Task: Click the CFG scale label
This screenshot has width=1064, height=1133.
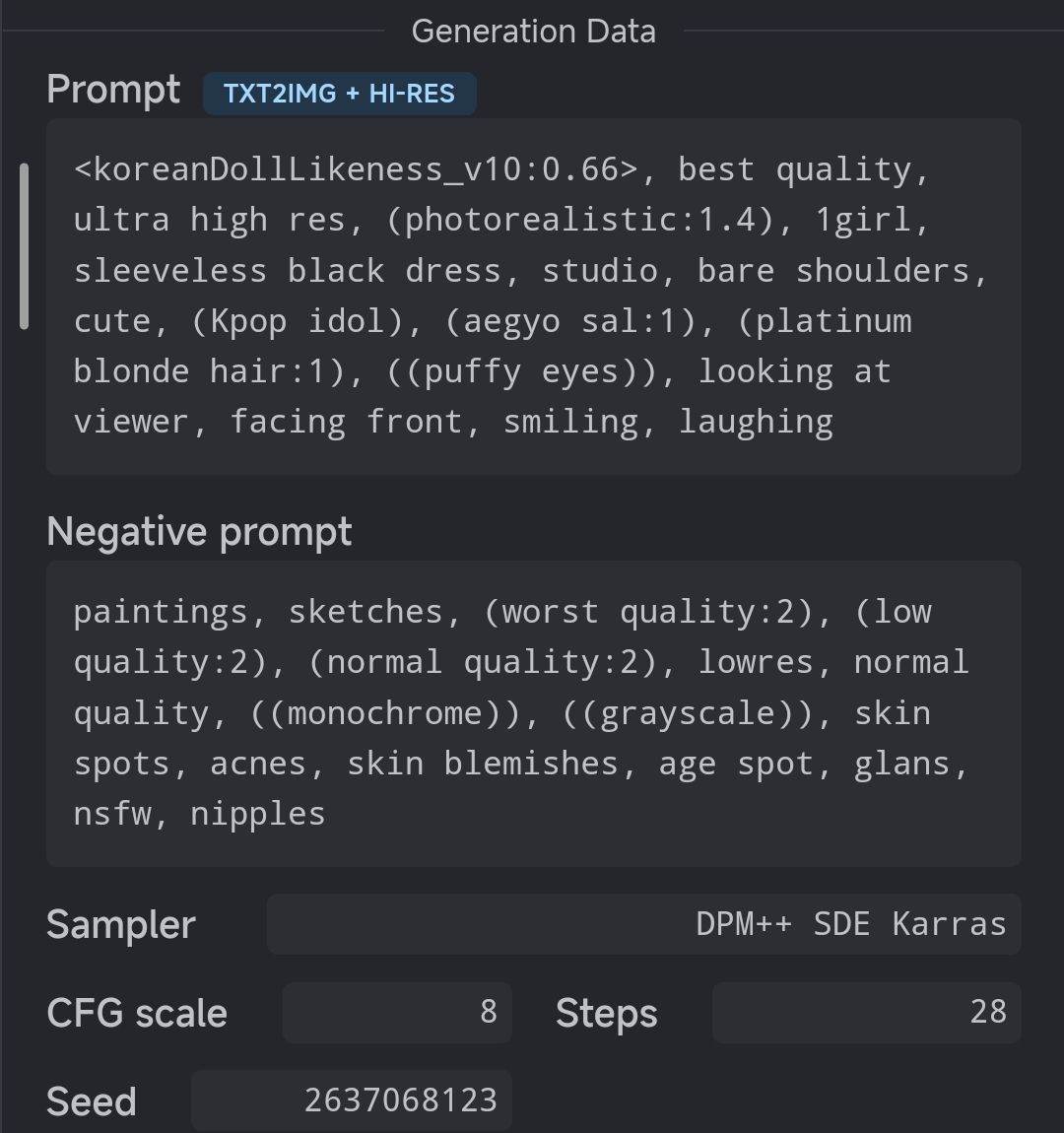Action: (137, 1013)
